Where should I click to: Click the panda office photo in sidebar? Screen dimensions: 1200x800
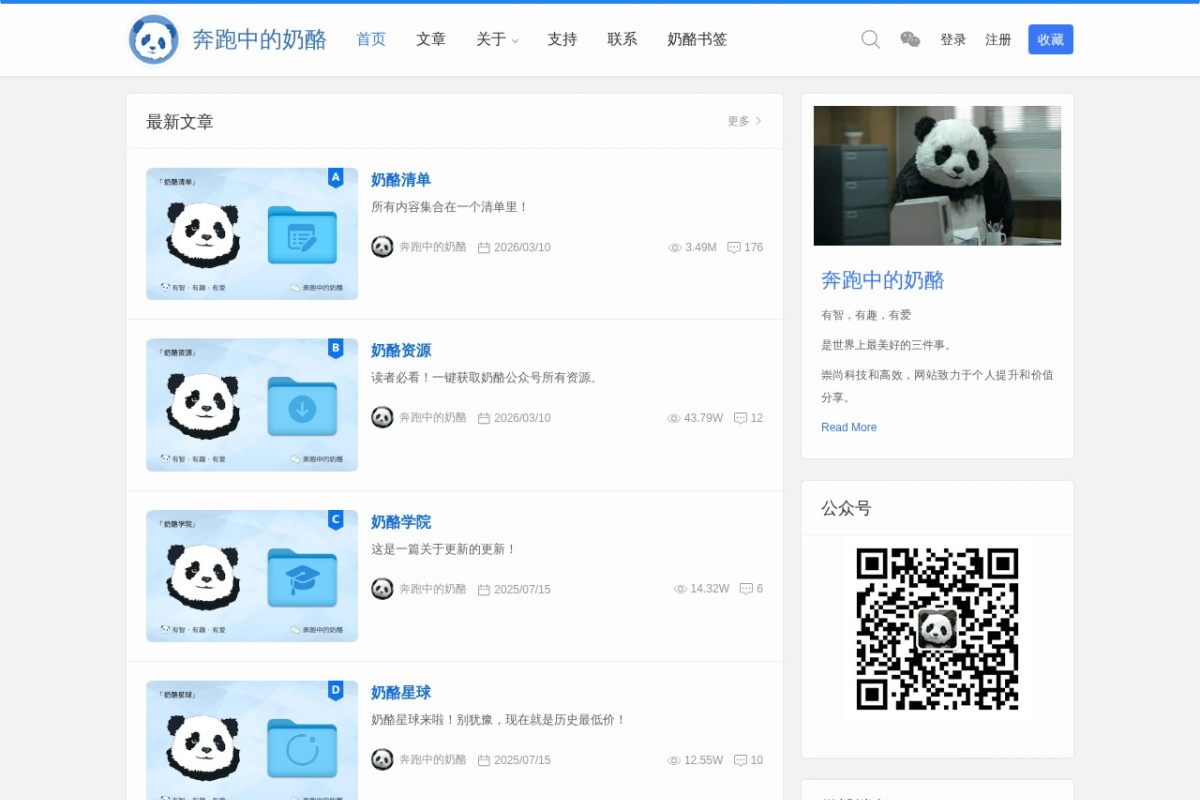tap(937, 176)
